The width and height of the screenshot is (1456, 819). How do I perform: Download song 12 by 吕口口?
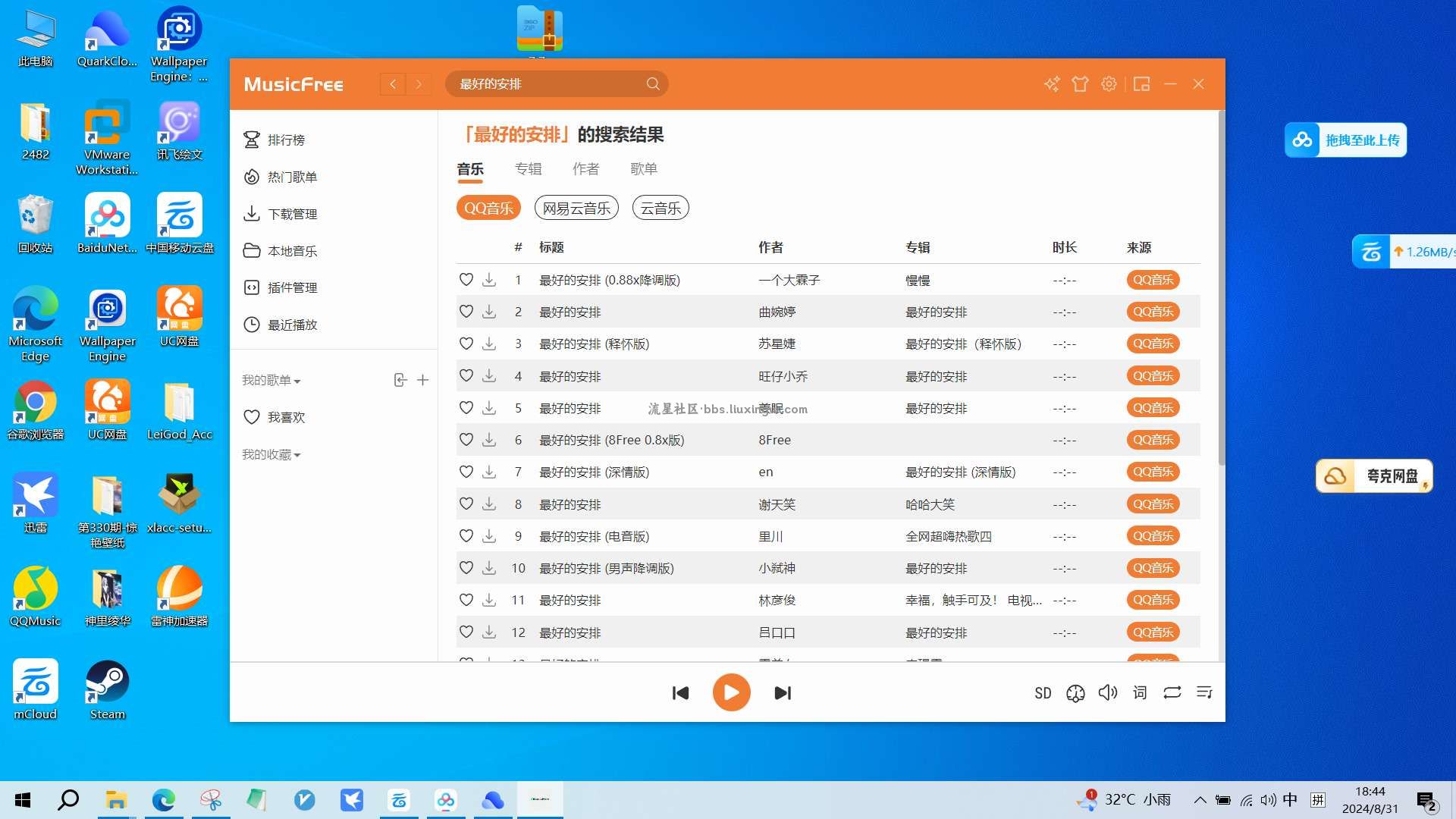pyautogui.click(x=489, y=632)
